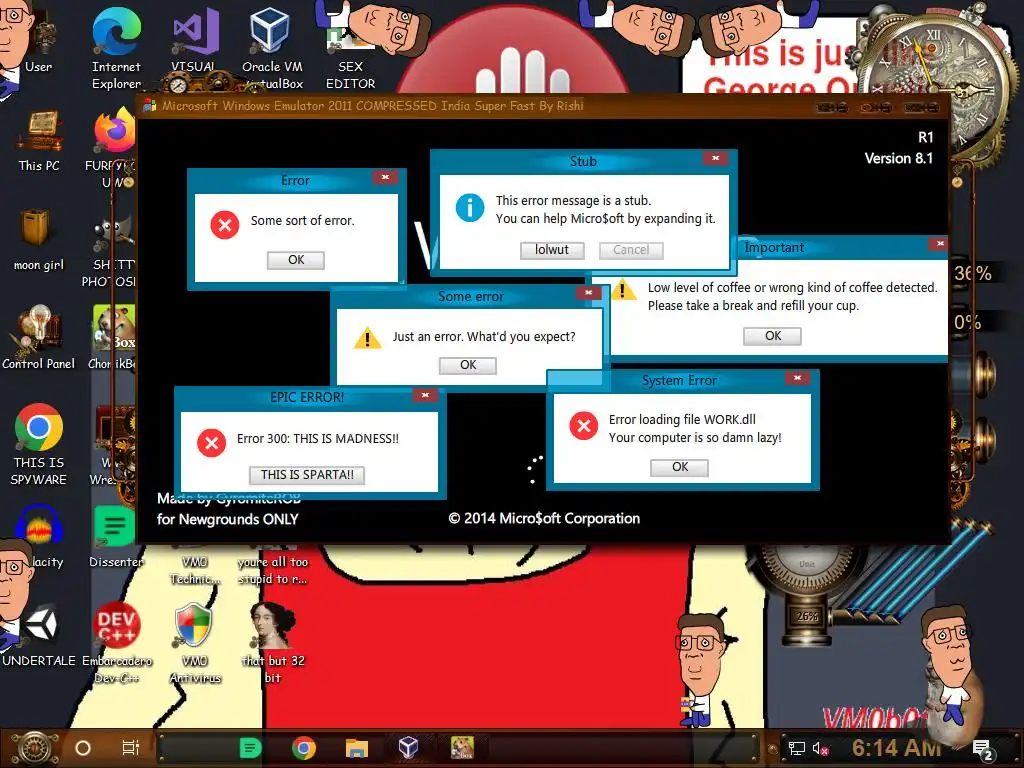Open Internet Explorer desktop shortcut

(x=116, y=46)
